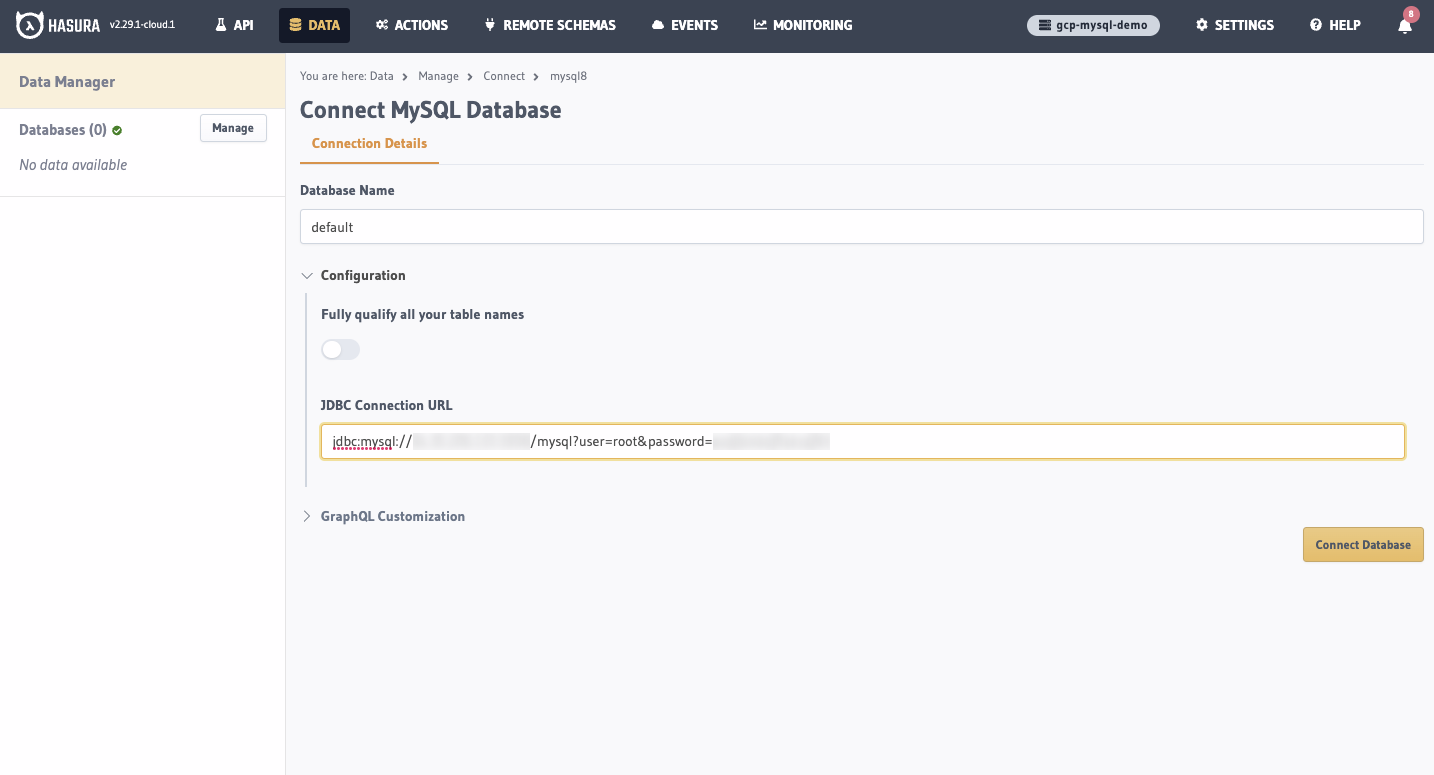Open the Help menu
Screen dimensions: 1434x775
1335,25
